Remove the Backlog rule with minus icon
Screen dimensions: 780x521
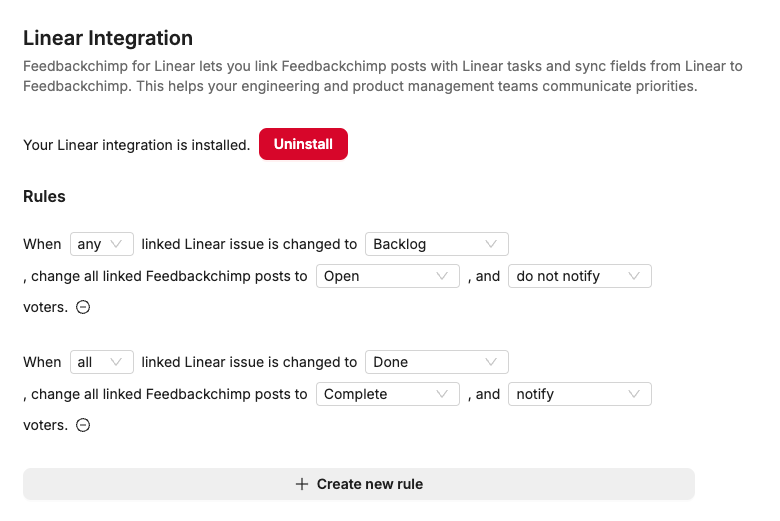84,307
